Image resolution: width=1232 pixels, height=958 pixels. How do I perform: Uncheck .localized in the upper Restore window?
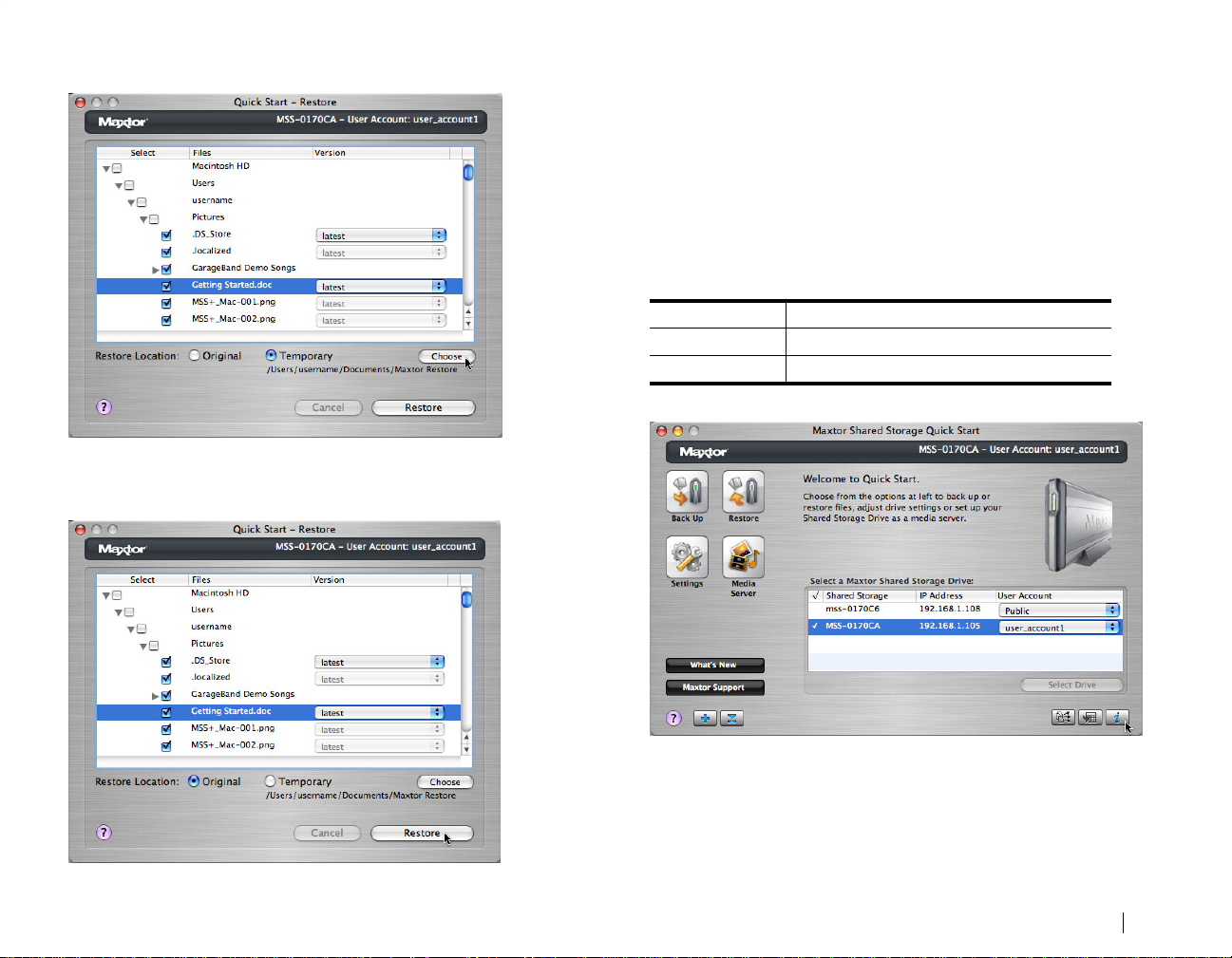[x=166, y=253]
